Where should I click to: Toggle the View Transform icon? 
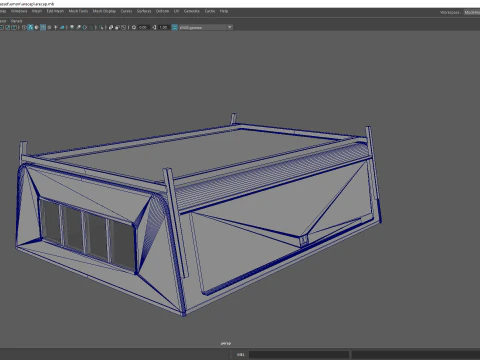tap(174, 27)
